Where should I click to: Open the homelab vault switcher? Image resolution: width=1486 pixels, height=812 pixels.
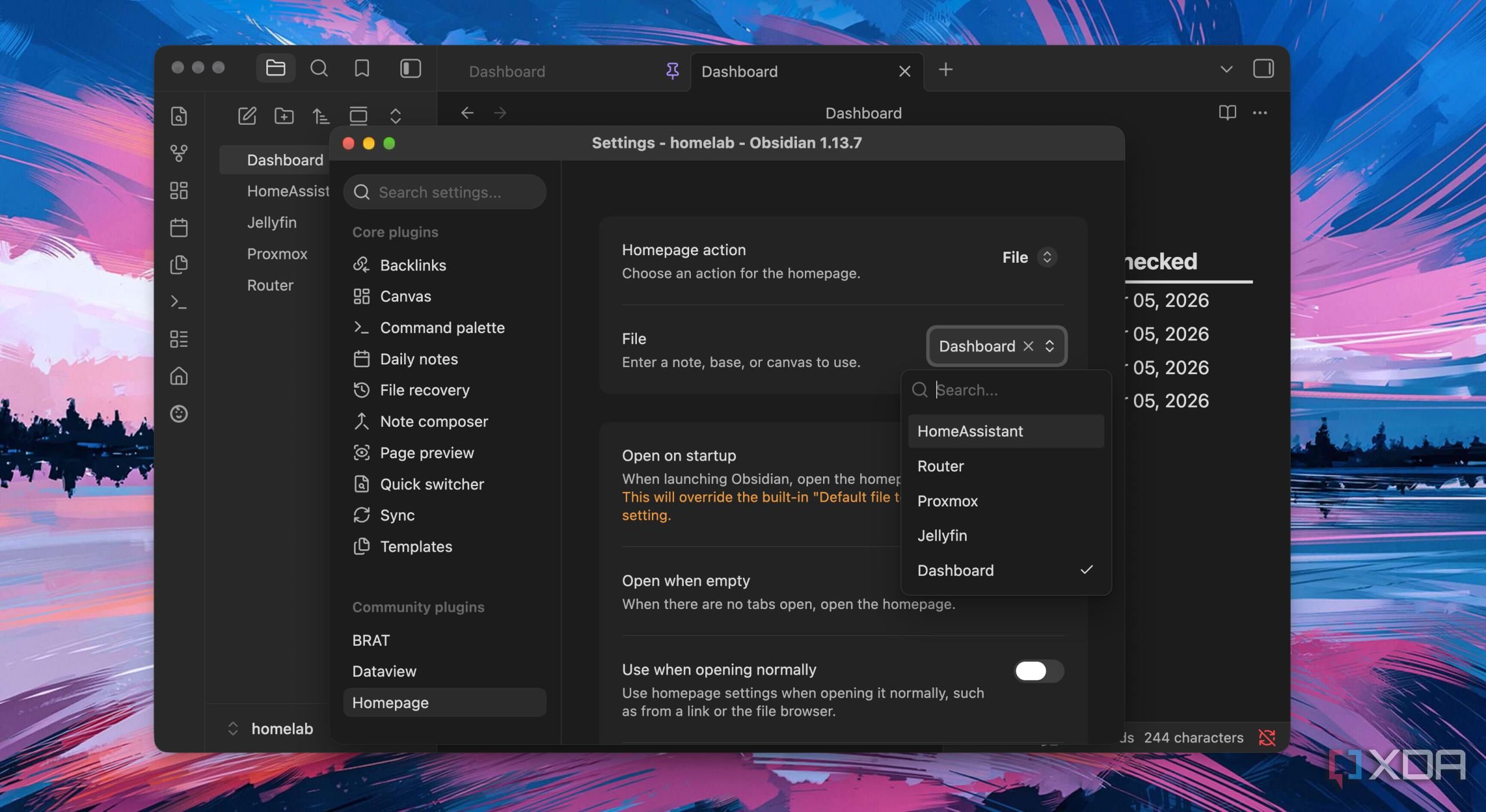point(271,728)
